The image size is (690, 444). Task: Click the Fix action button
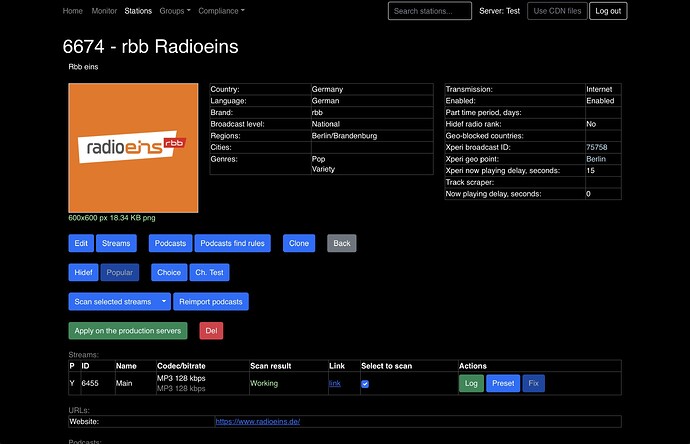533,383
